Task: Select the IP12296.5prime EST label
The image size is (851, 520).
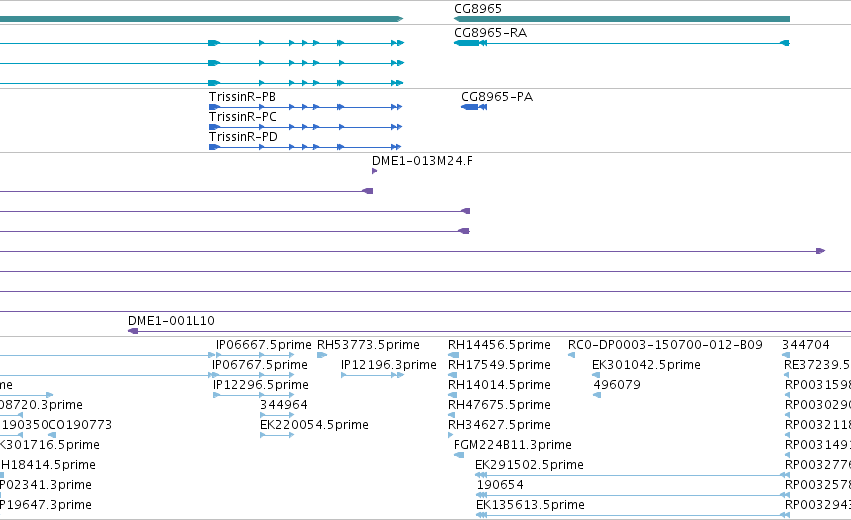Action: (261, 385)
